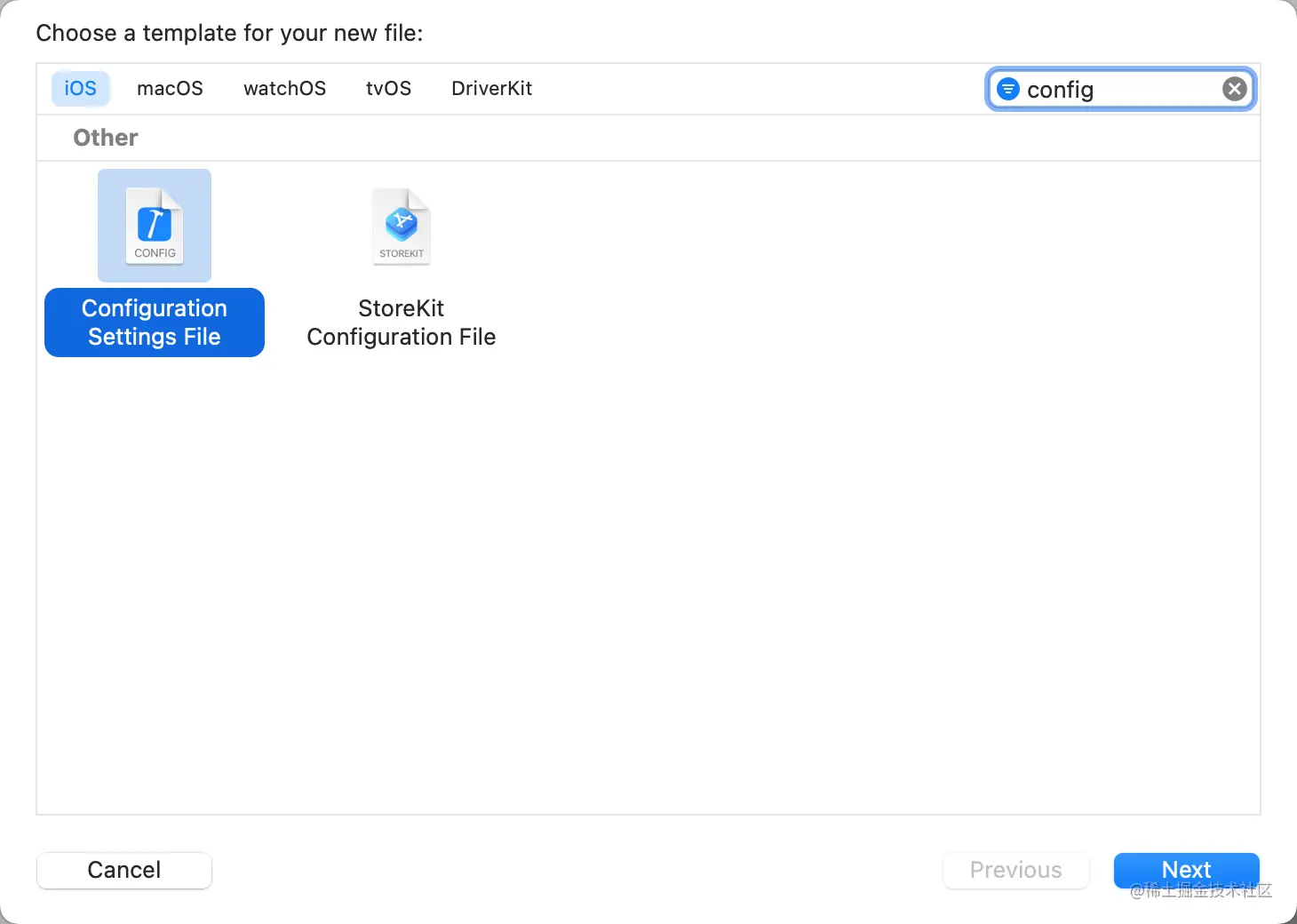Switch to the watchOS tab
1297x924 pixels.
tap(284, 89)
